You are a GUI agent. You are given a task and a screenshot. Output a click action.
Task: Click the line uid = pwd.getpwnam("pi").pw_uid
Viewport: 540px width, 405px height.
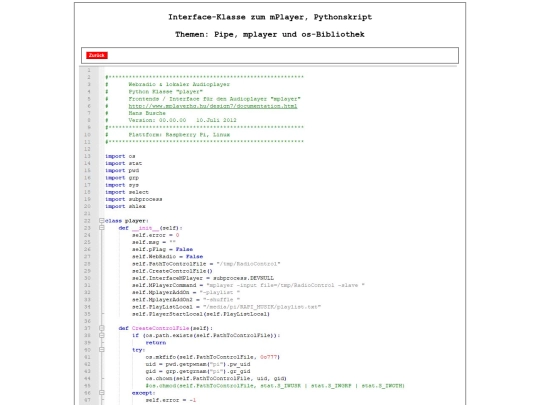(x=198, y=364)
